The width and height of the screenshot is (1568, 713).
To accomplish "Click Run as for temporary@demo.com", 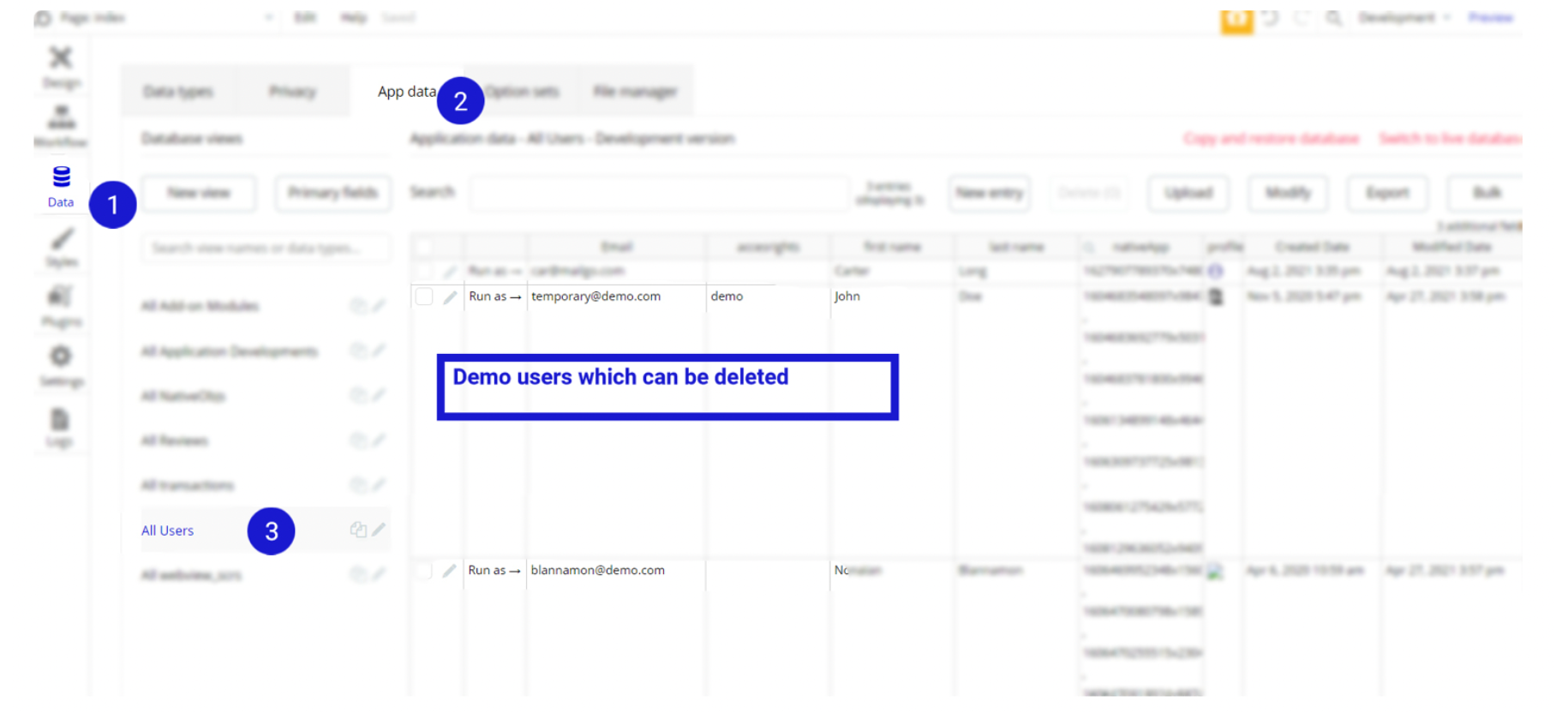I will tap(495, 297).
